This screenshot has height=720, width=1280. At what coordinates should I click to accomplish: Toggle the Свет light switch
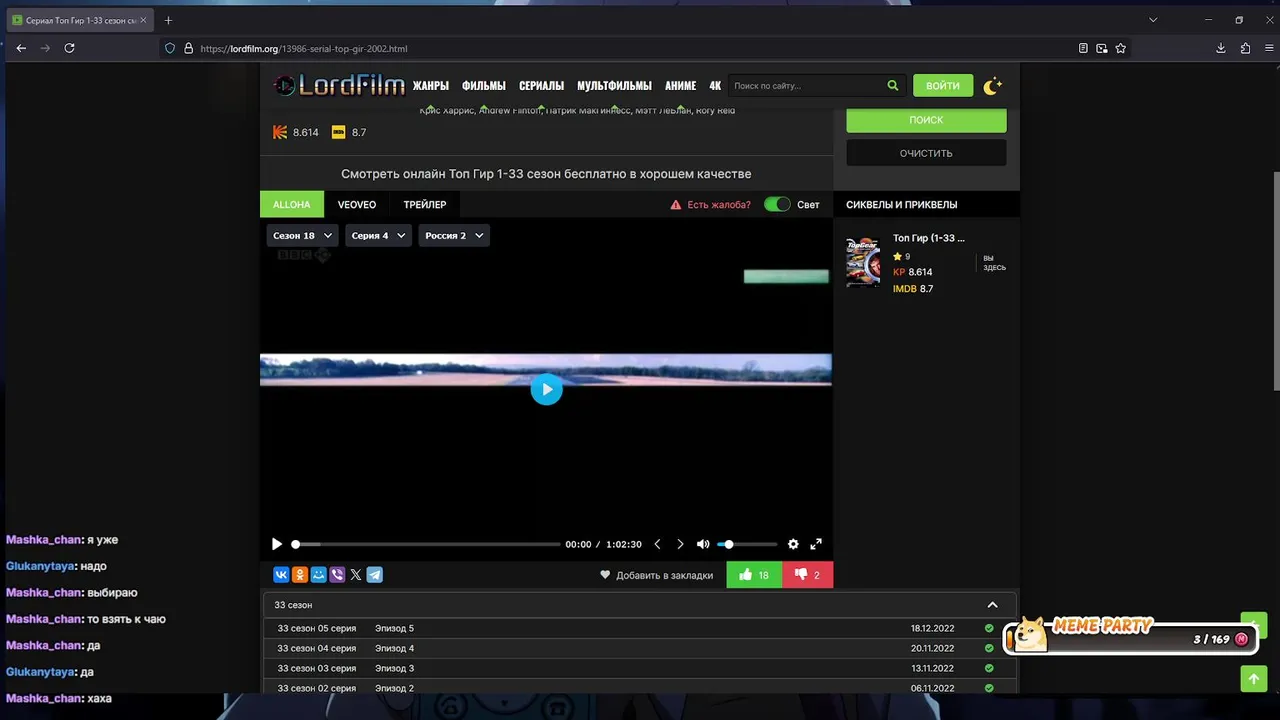tap(777, 204)
